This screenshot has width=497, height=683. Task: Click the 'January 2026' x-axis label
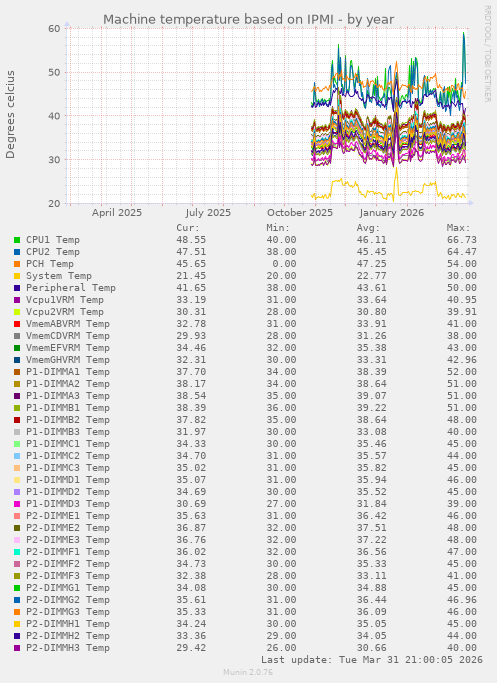392,213
